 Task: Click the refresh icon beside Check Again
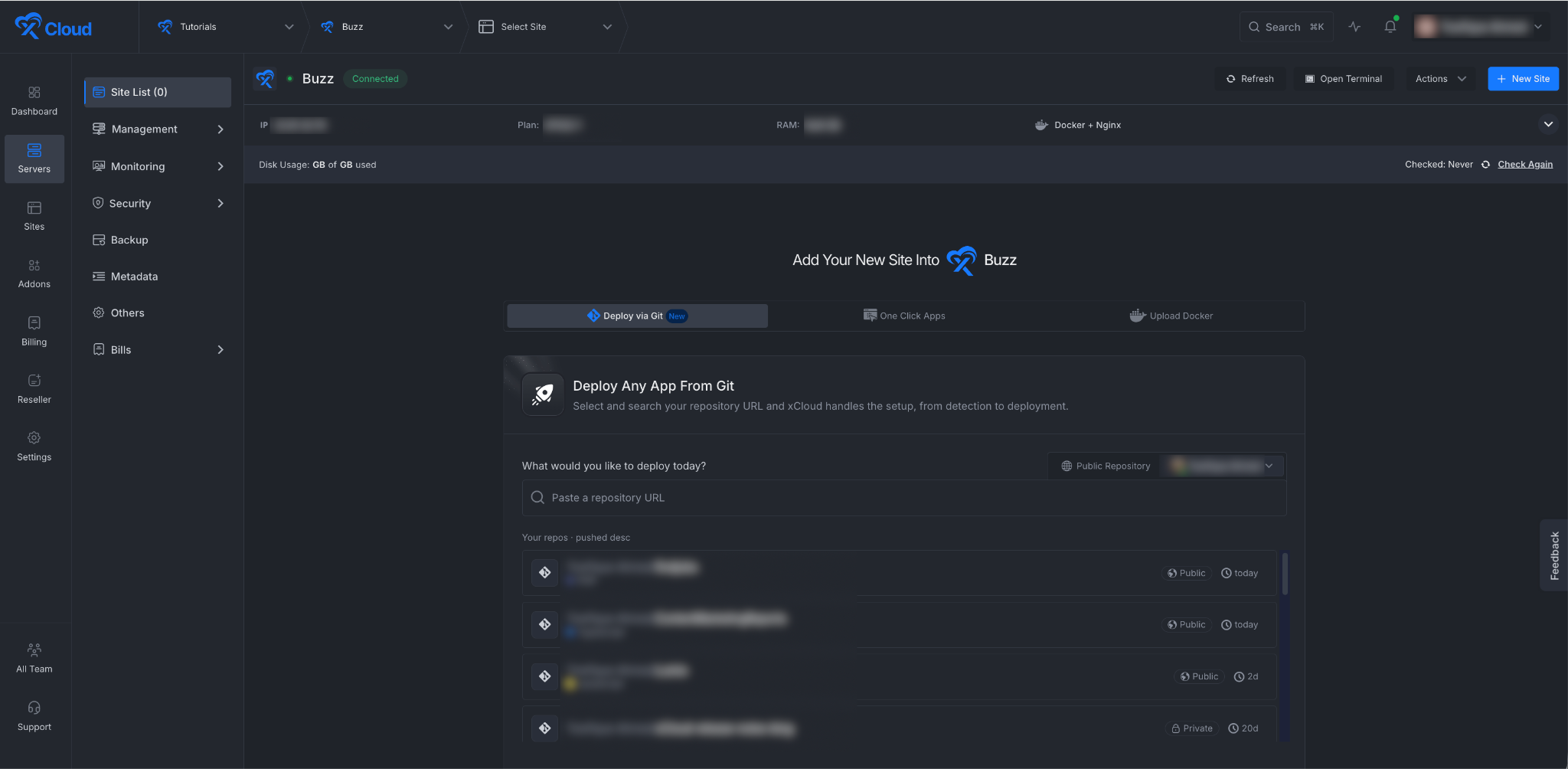1485,165
